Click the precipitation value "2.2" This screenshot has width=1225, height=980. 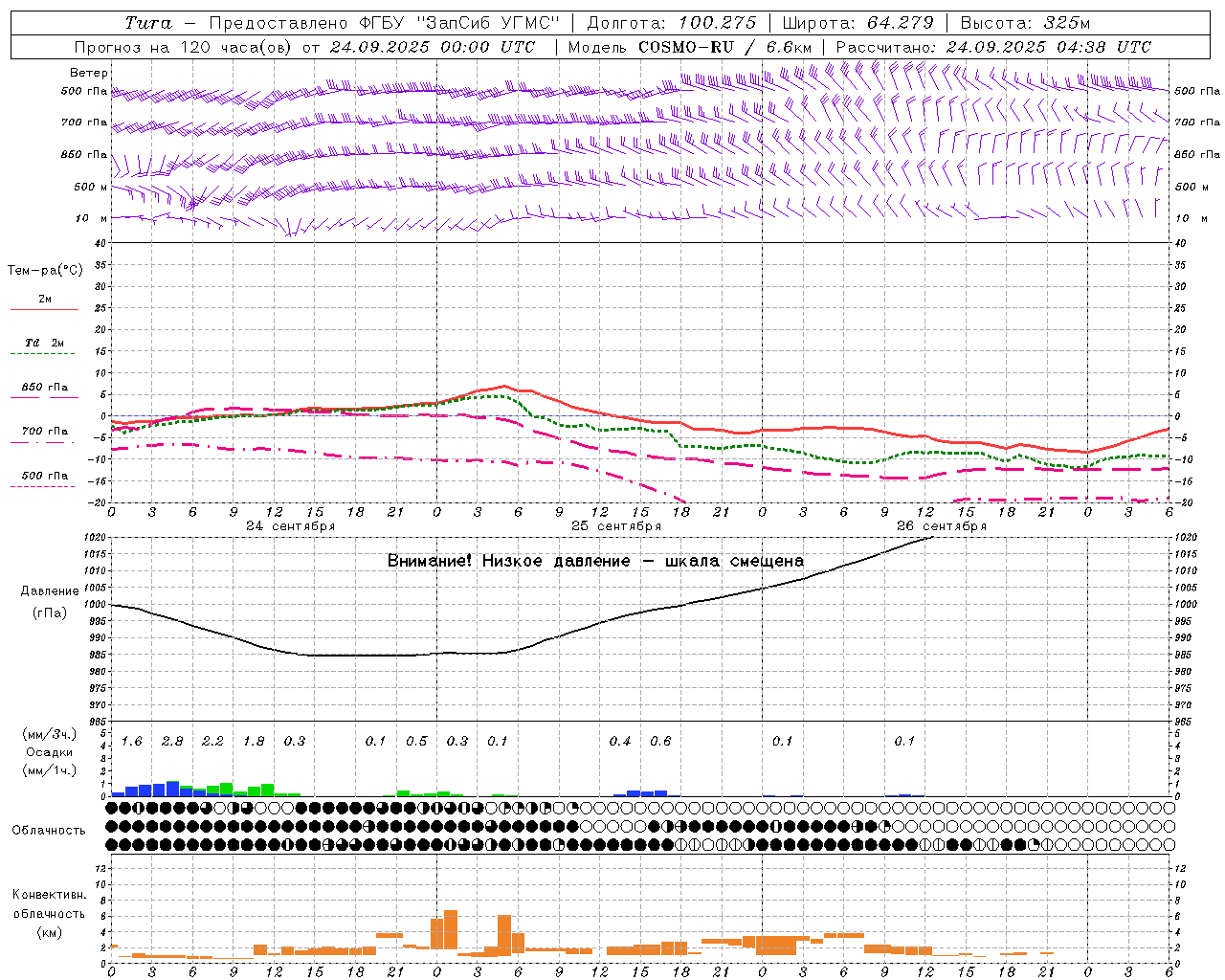[x=212, y=742]
